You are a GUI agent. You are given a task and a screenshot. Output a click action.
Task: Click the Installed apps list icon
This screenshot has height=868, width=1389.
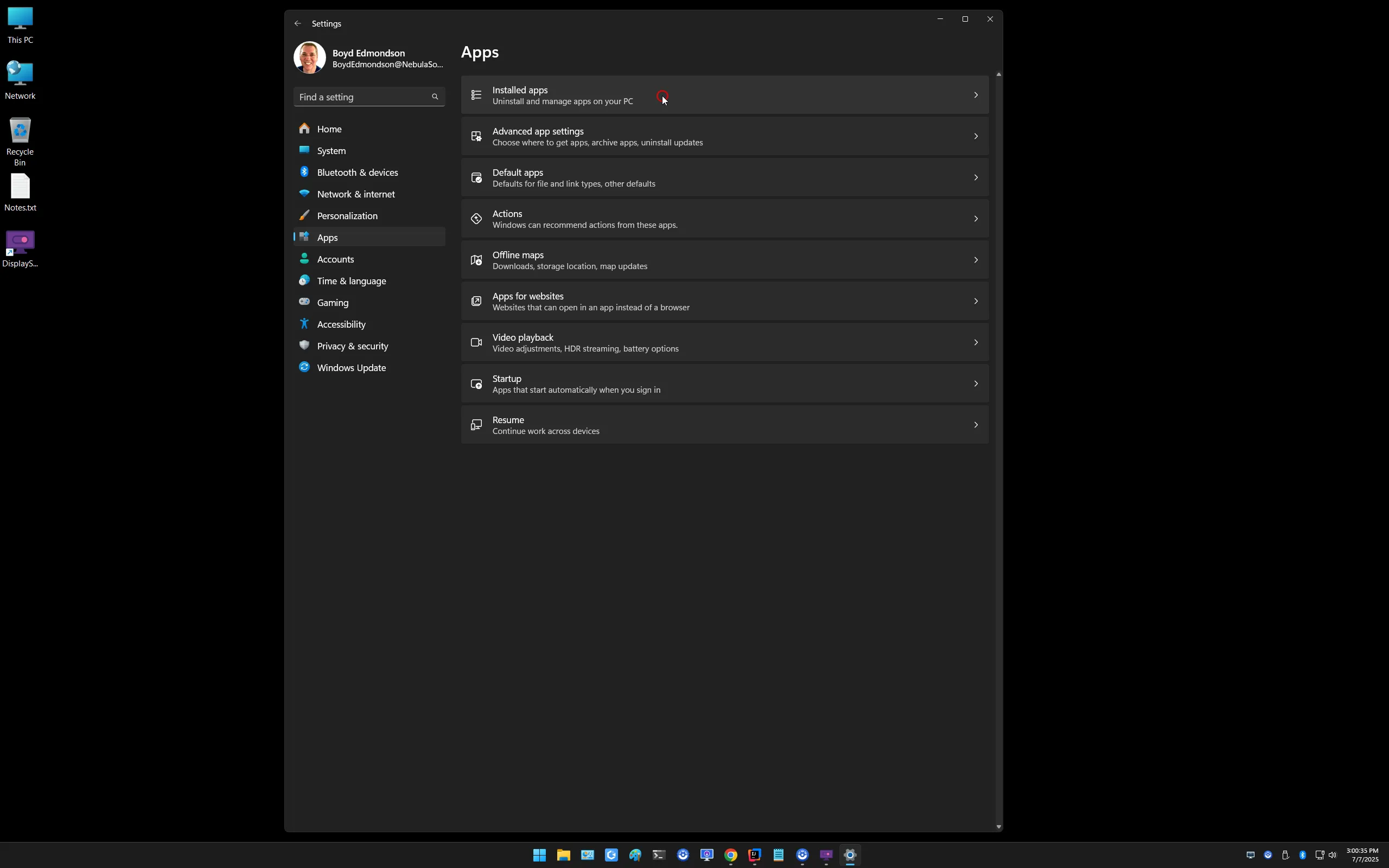coord(476,95)
